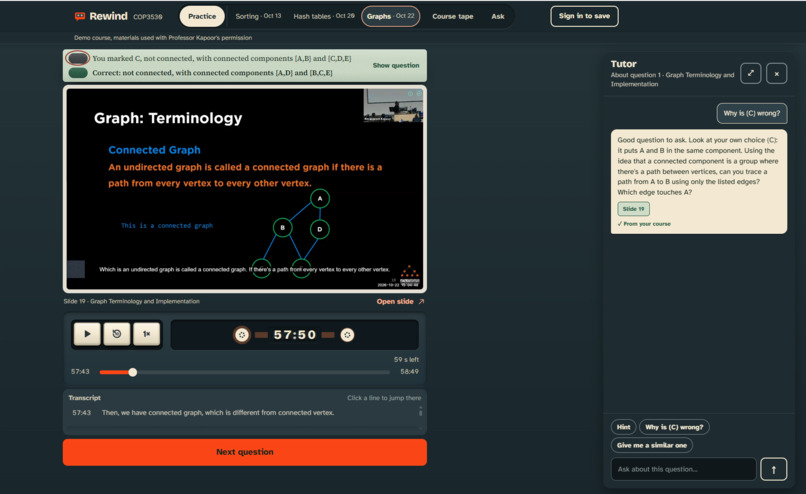
Task: Click the playback progress bar track
Action: (245, 372)
